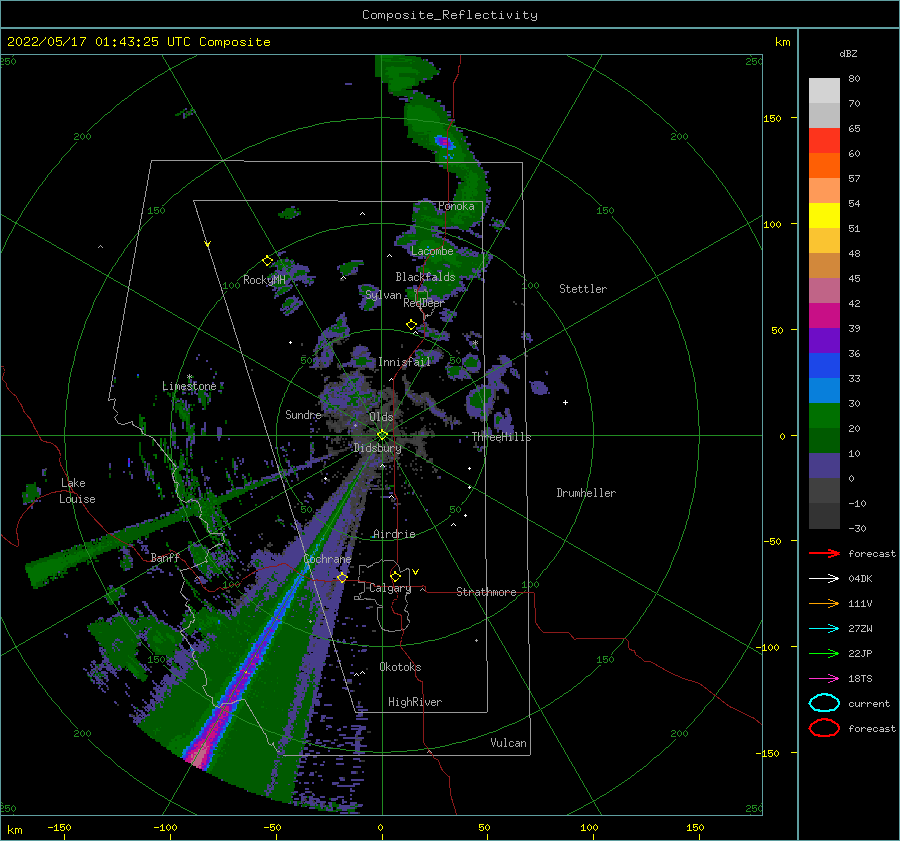
Task: Click the Banff label
Action: (165, 557)
